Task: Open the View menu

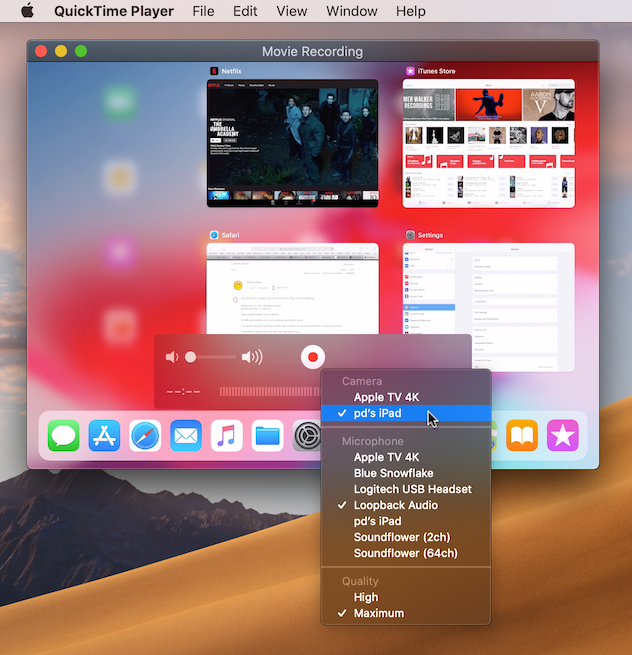Action: pyautogui.click(x=292, y=11)
